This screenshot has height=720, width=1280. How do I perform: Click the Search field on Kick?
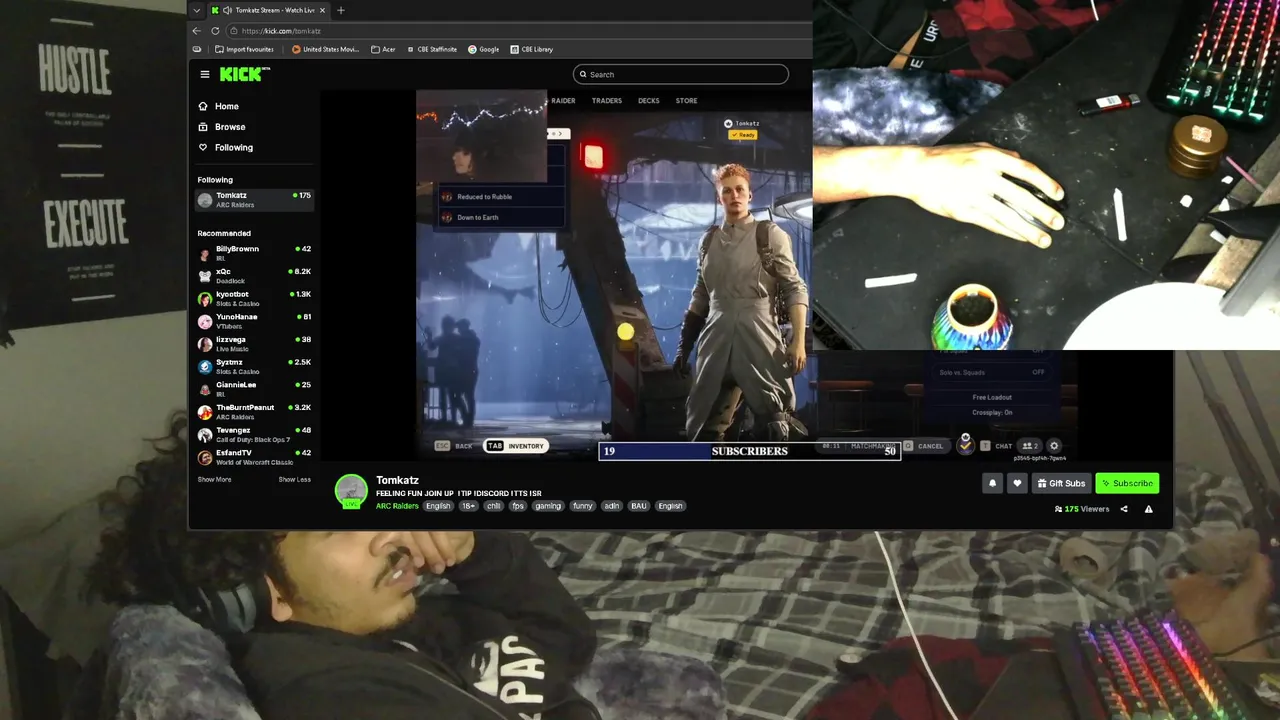[681, 74]
